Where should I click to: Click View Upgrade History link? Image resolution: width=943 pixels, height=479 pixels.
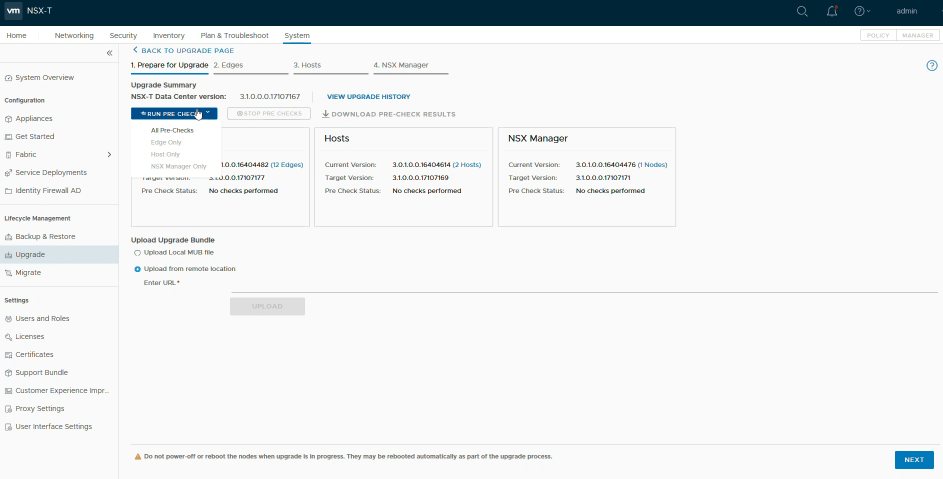pyautogui.click(x=368, y=96)
